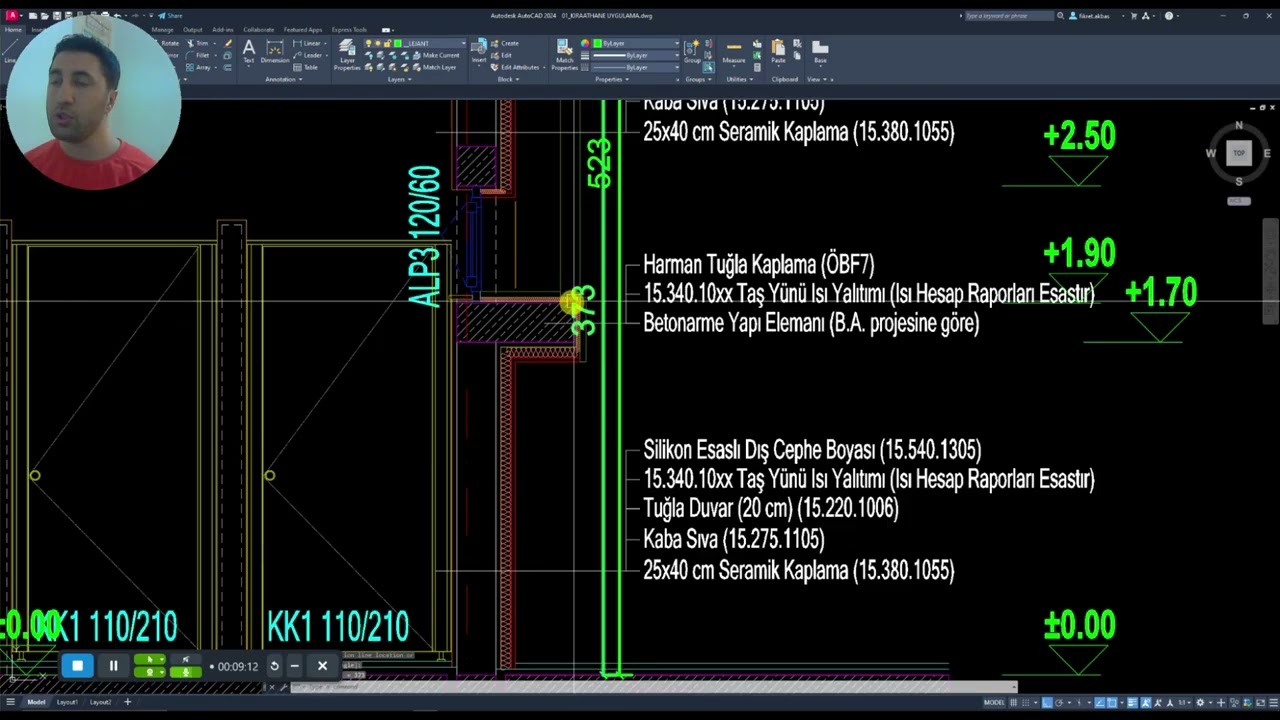Open the Featured Apps ribbon tab

[x=303, y=30]
